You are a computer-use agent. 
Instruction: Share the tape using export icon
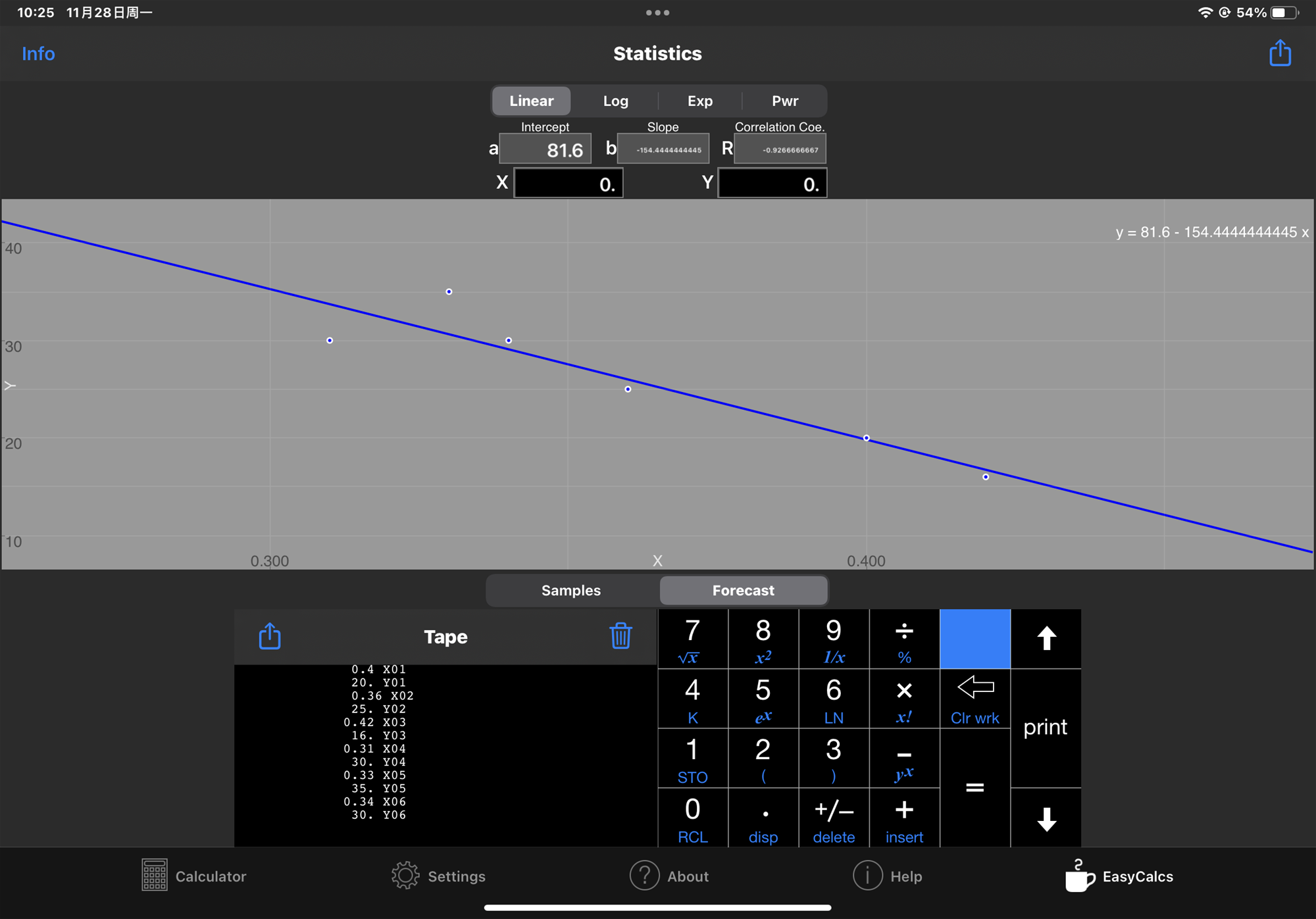270,636
